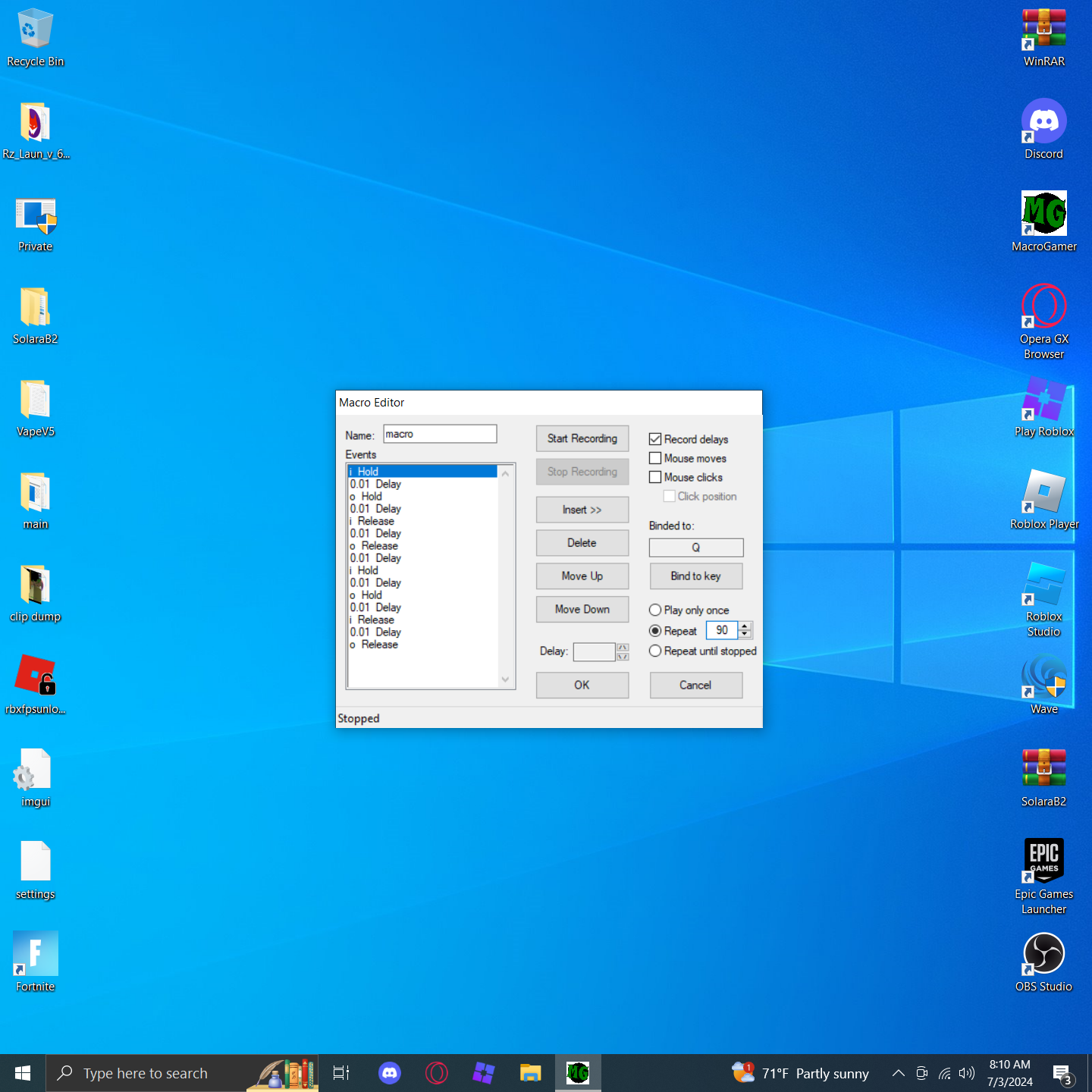The image size is (1092, 1092).
Task: Select the Play only once option
Action: coord(655,610)
